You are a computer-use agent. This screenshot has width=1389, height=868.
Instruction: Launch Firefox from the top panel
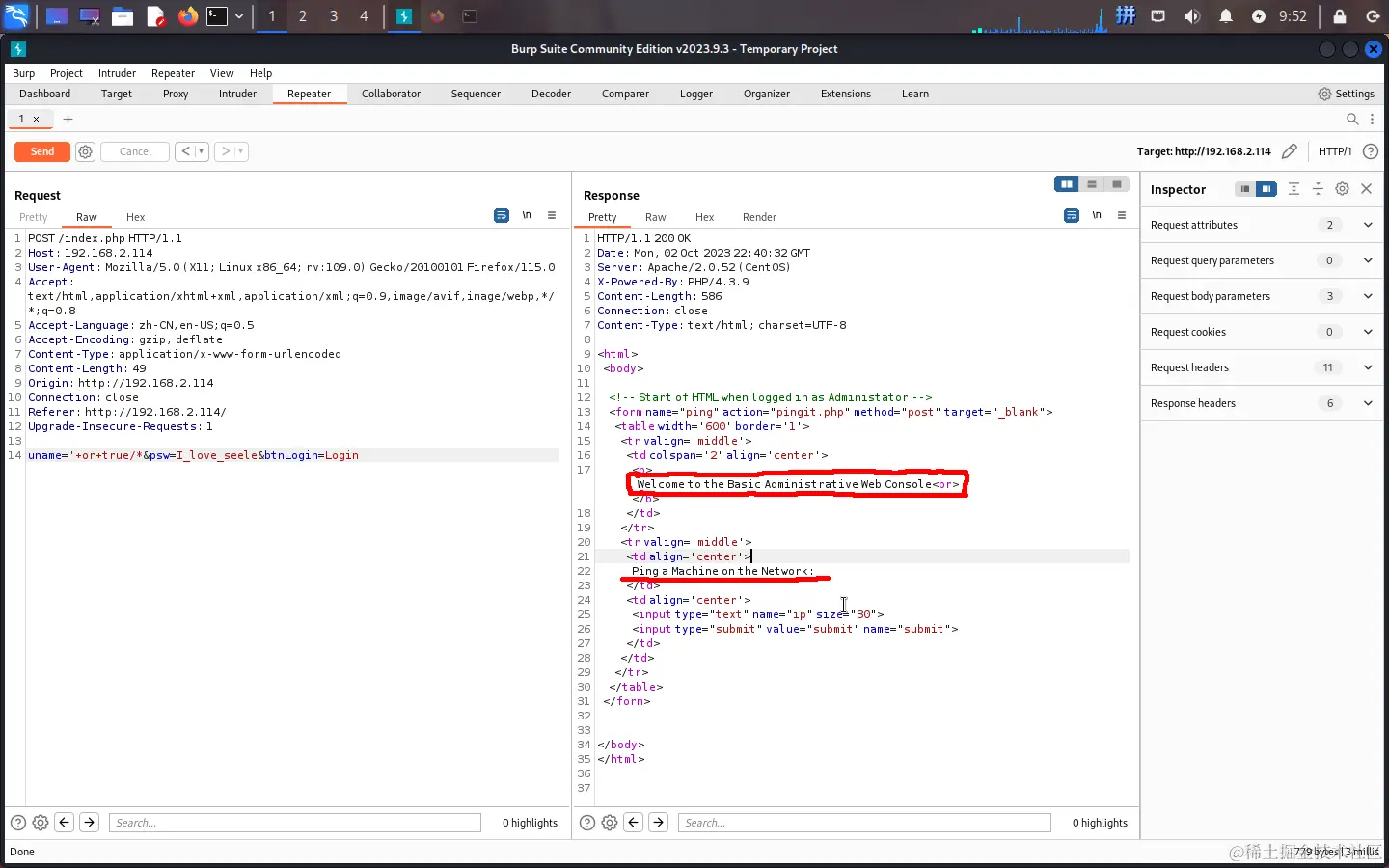[x=187, y=16]
